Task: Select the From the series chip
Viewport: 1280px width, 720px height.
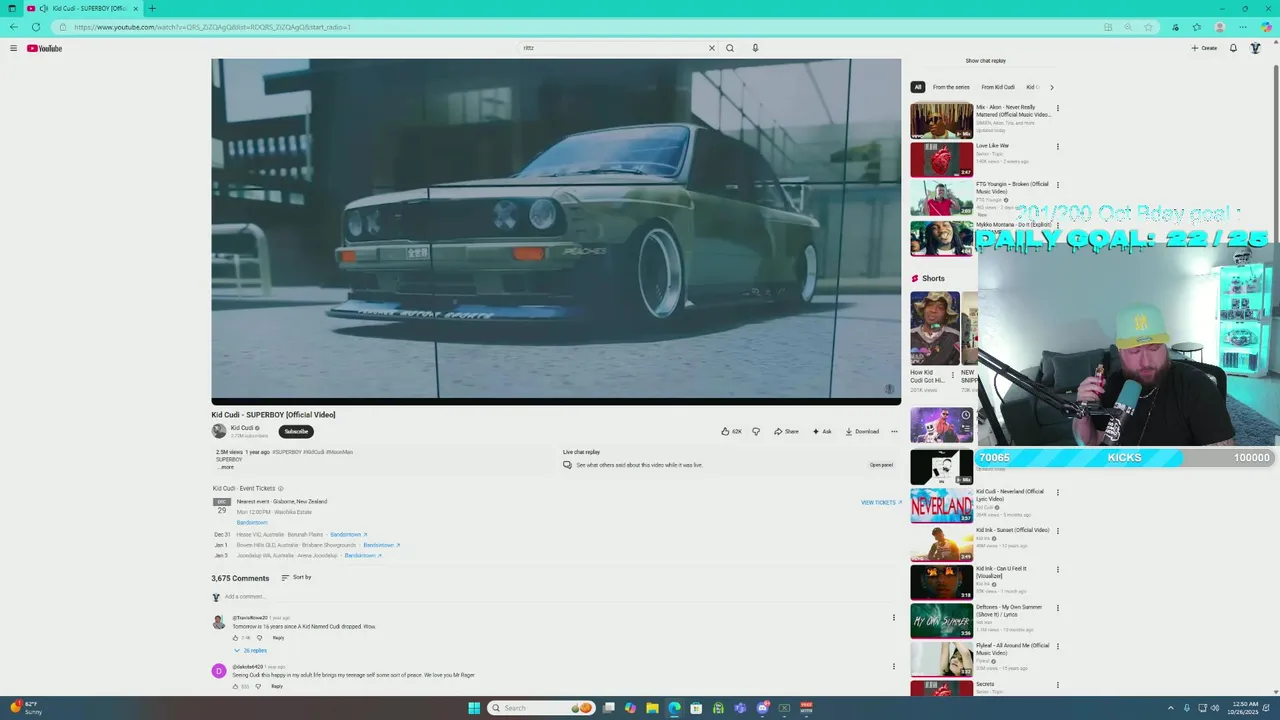Action: point(951,87)
